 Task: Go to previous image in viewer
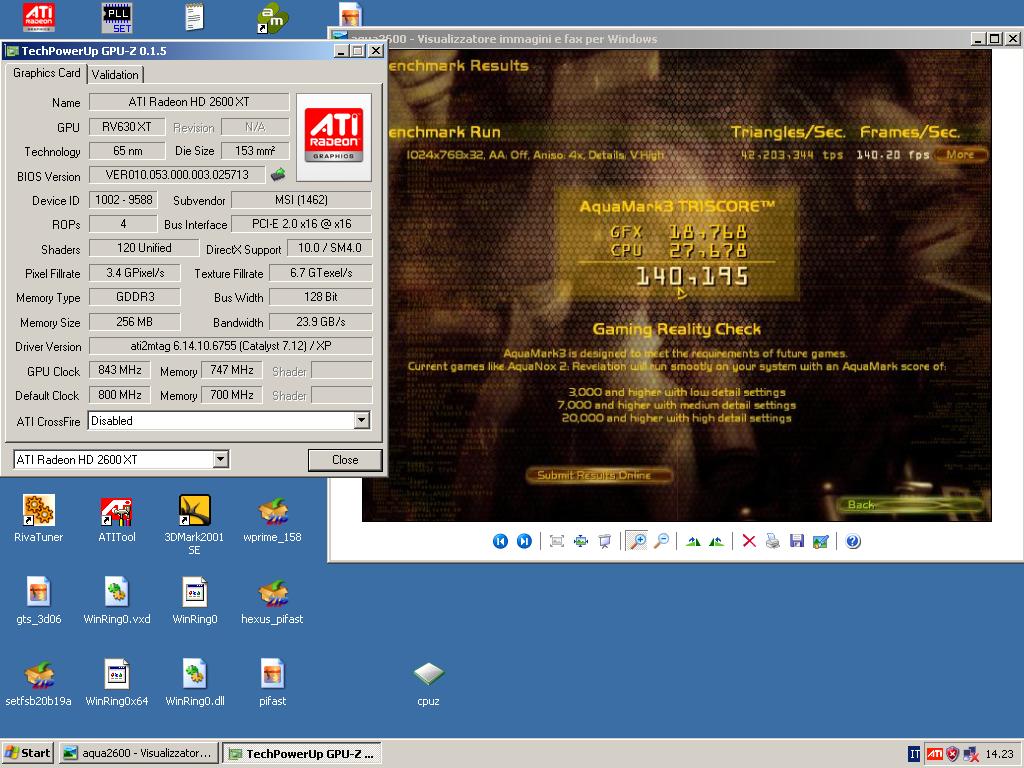point(500,541)
